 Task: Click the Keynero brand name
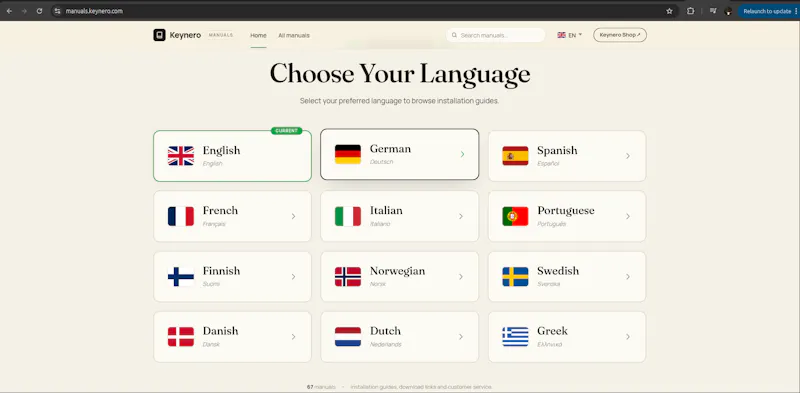click(x=185, y=35)
